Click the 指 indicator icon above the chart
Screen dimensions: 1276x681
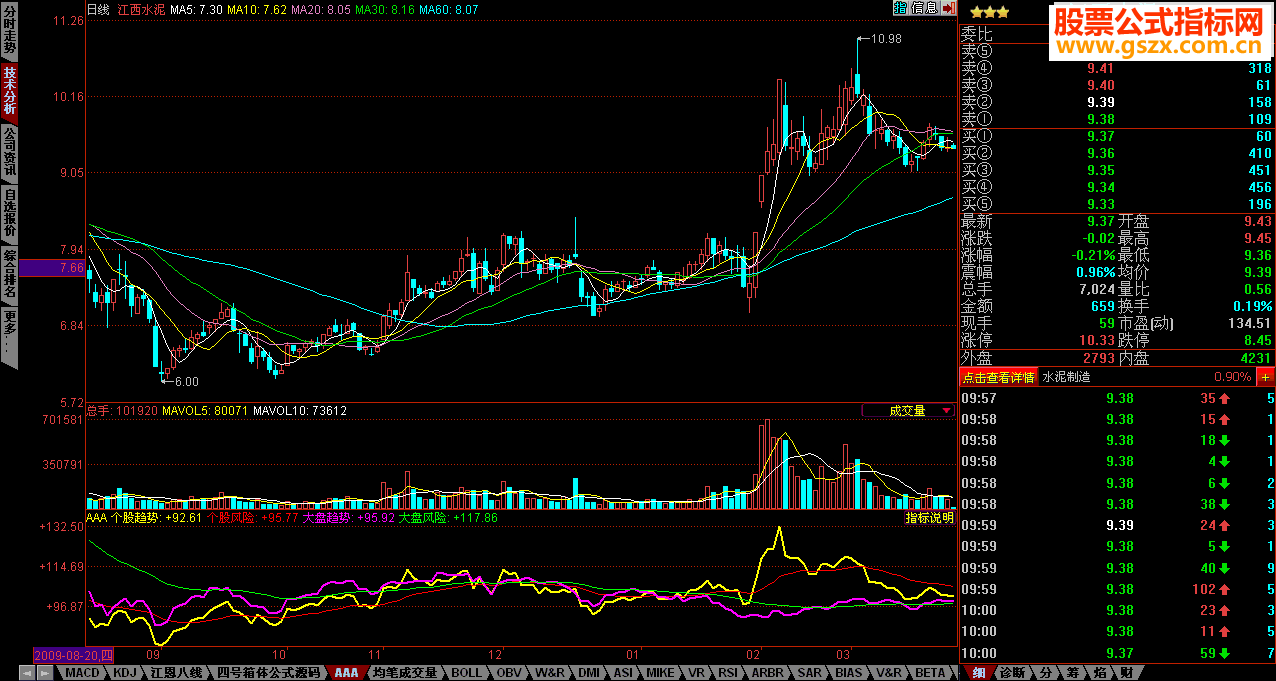900,8
